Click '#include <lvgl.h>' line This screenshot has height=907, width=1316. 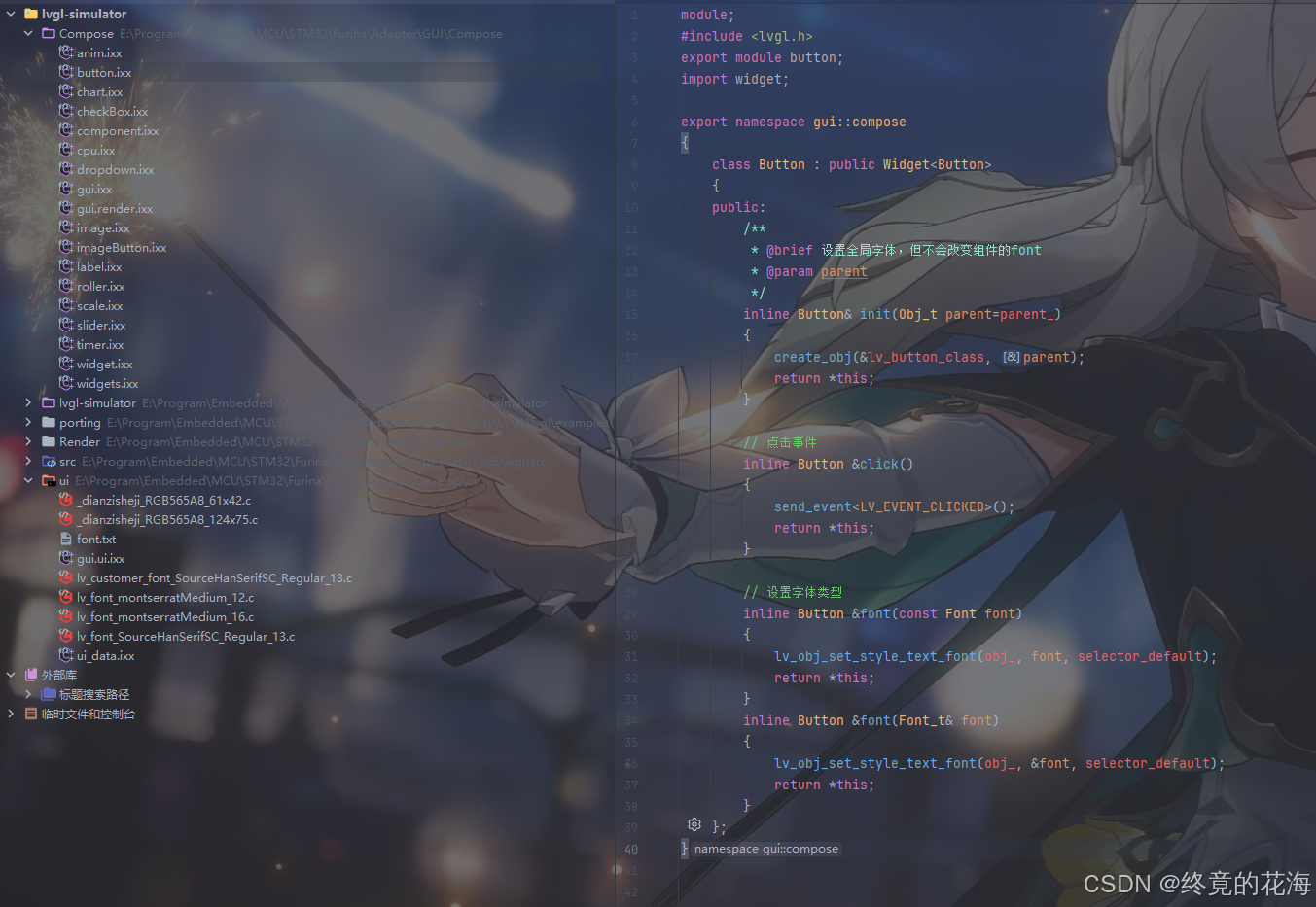(746, 36)
